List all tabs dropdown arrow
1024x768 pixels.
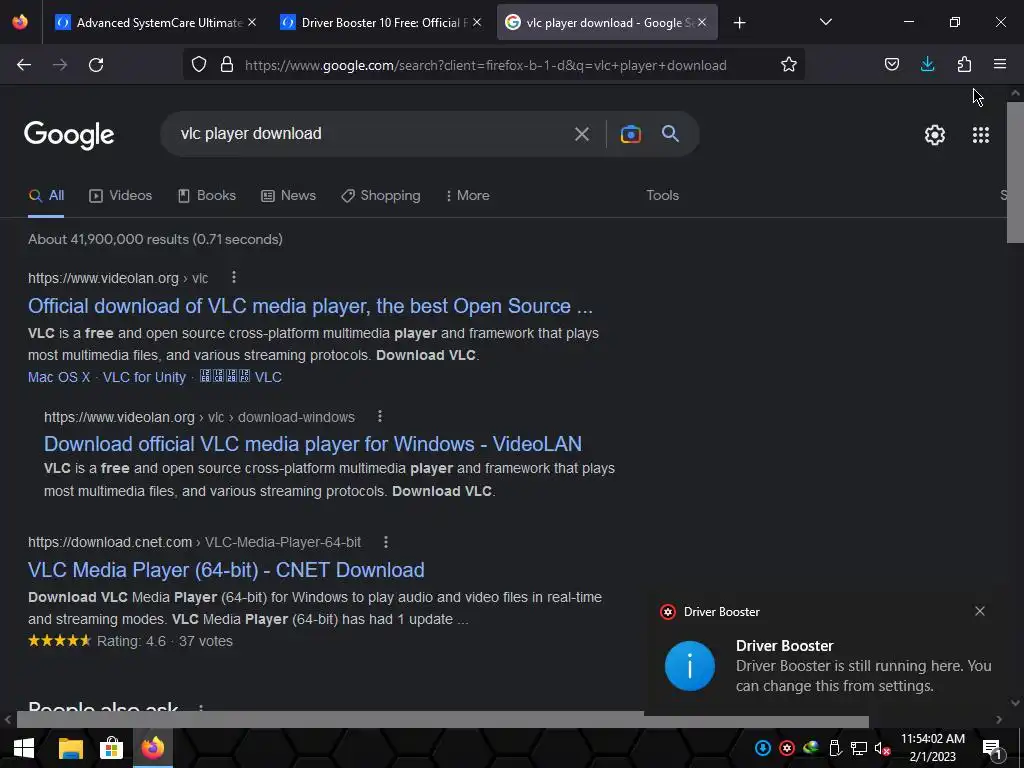(x=825, y=22)
